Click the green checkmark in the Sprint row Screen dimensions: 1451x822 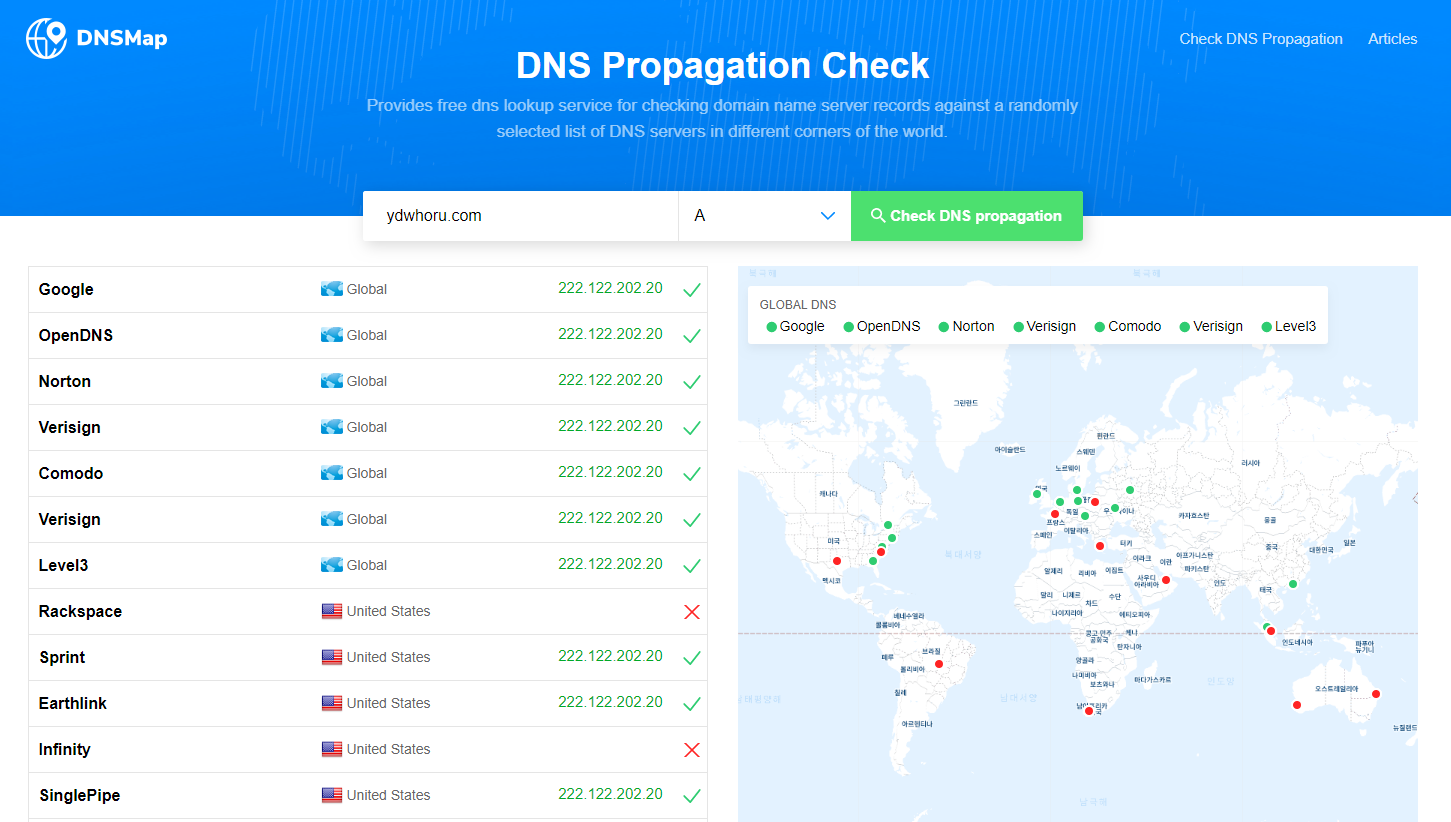tap(691, 658)
